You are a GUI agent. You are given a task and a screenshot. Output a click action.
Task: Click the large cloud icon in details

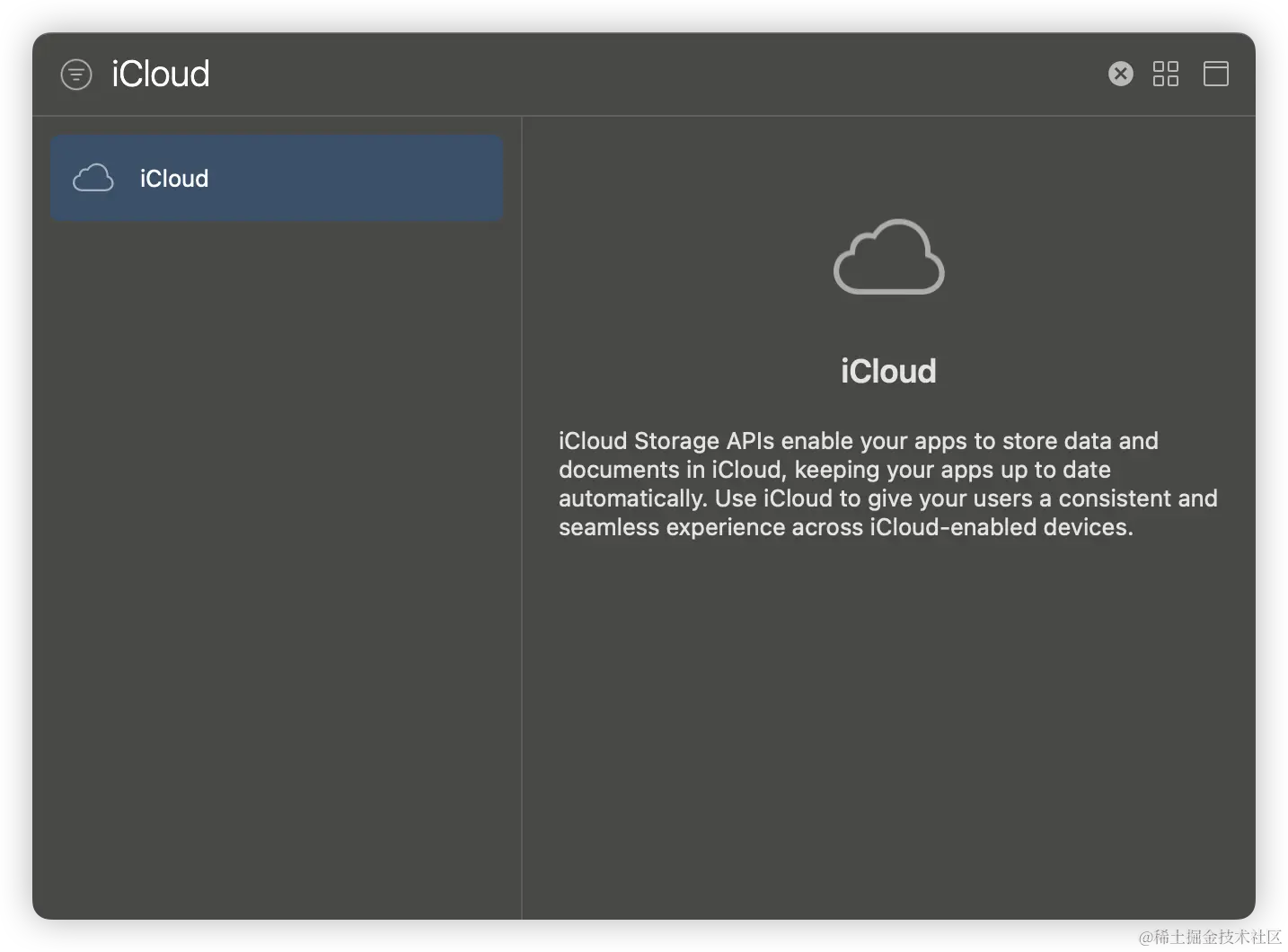click(888, 258)
